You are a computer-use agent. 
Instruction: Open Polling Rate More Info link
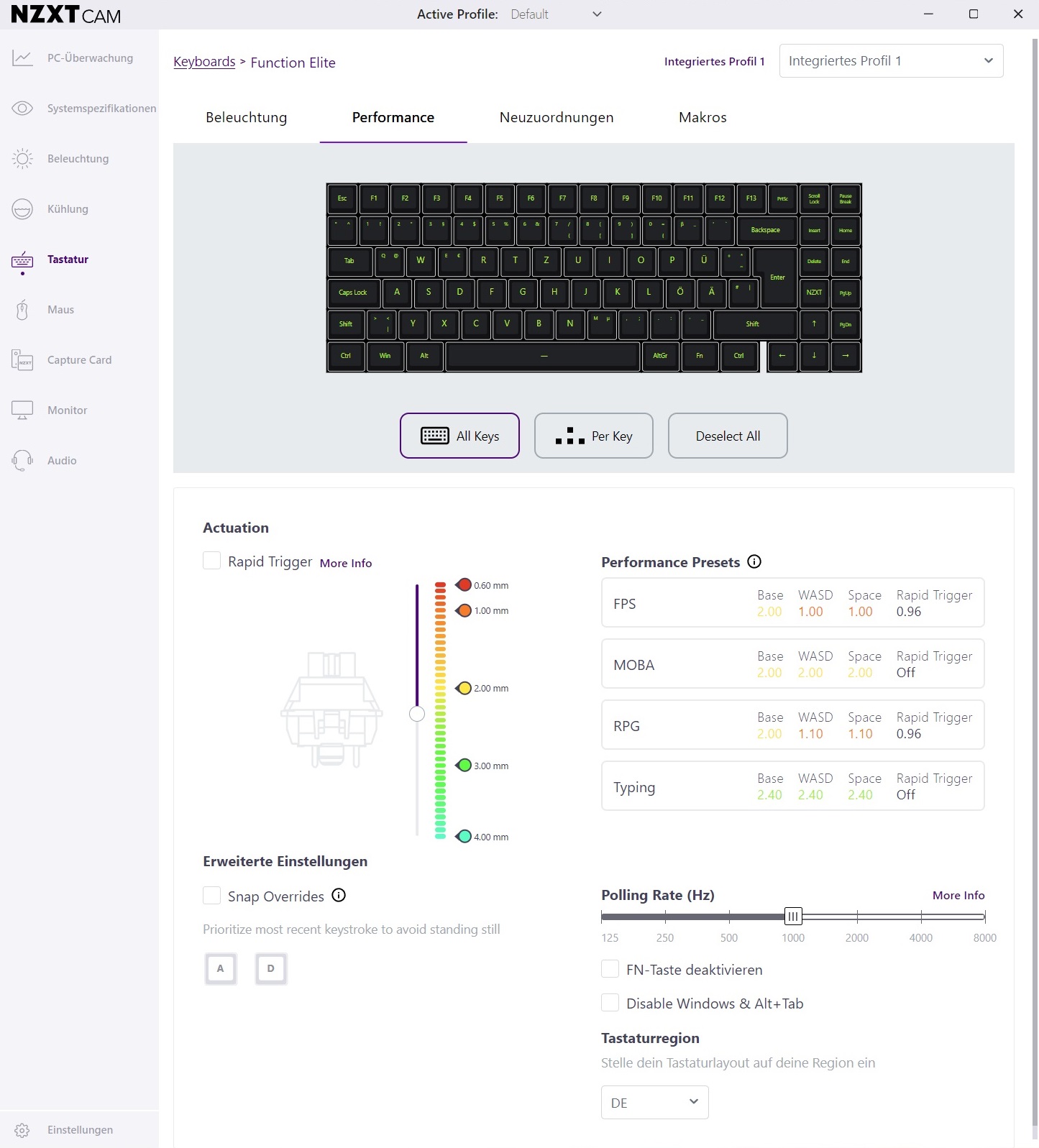pos(958,895)
